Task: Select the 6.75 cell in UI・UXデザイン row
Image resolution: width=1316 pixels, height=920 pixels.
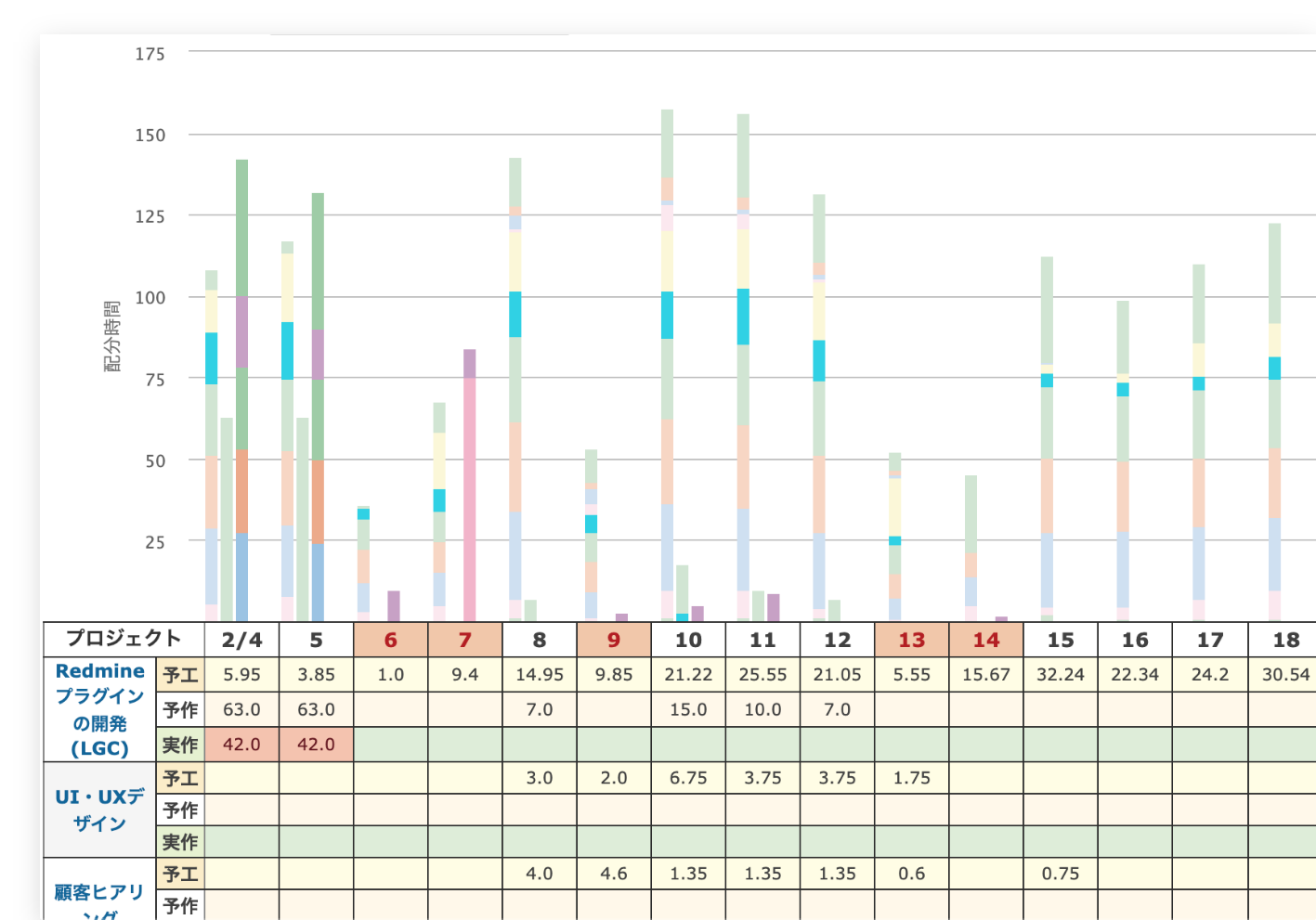Action: pyautogui.click(x=688, y=778)
